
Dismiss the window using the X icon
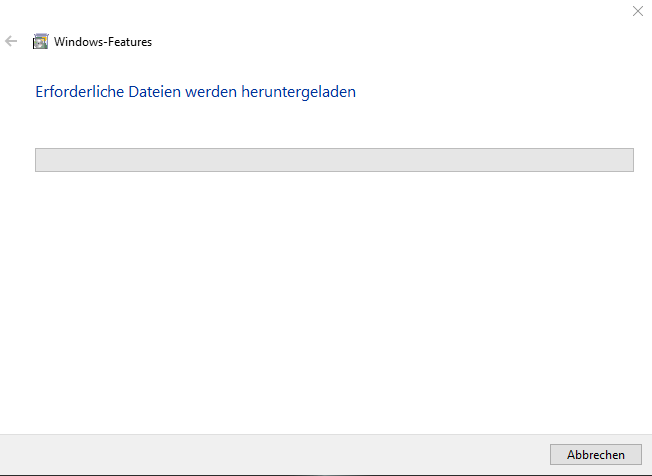pyautogui.click(x=637, y=11)
